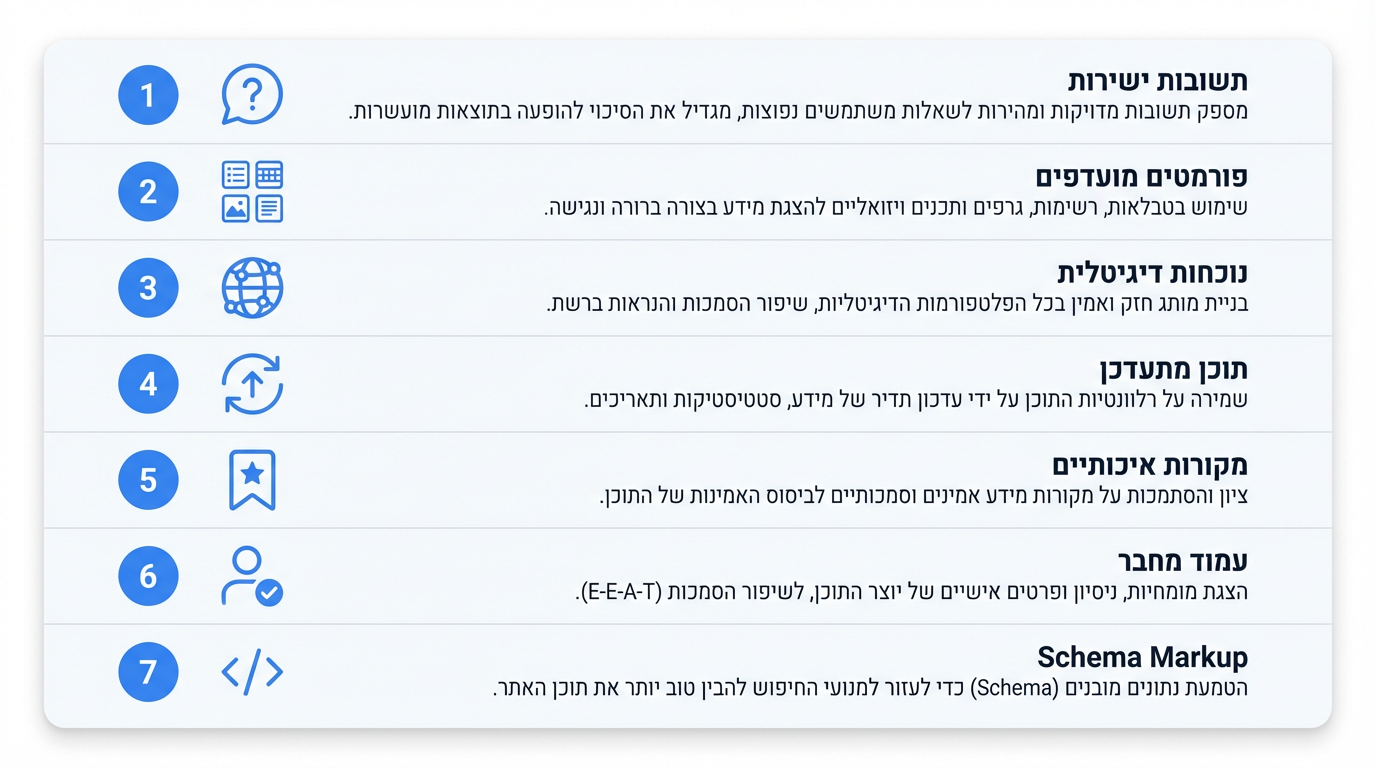Click the heading פורמטים מועדפים
The image size is (1376, 768).
[1141, 177]
